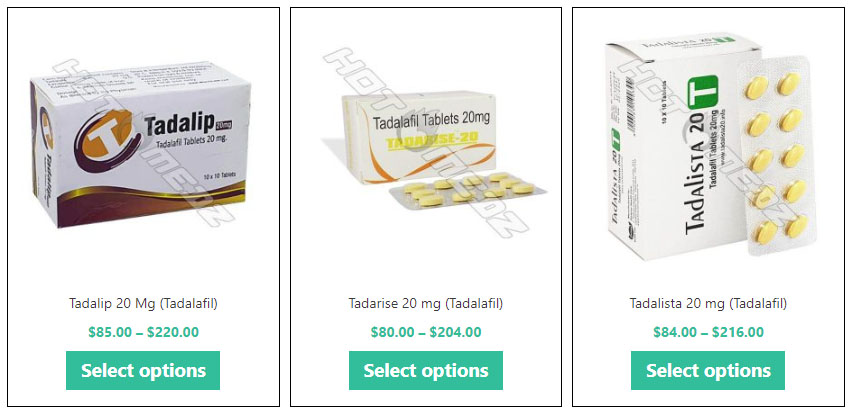Viewport: 851px width, 414px height.
Task: Click the $84.00 – $216.00 price range
Action: (708, 332)
